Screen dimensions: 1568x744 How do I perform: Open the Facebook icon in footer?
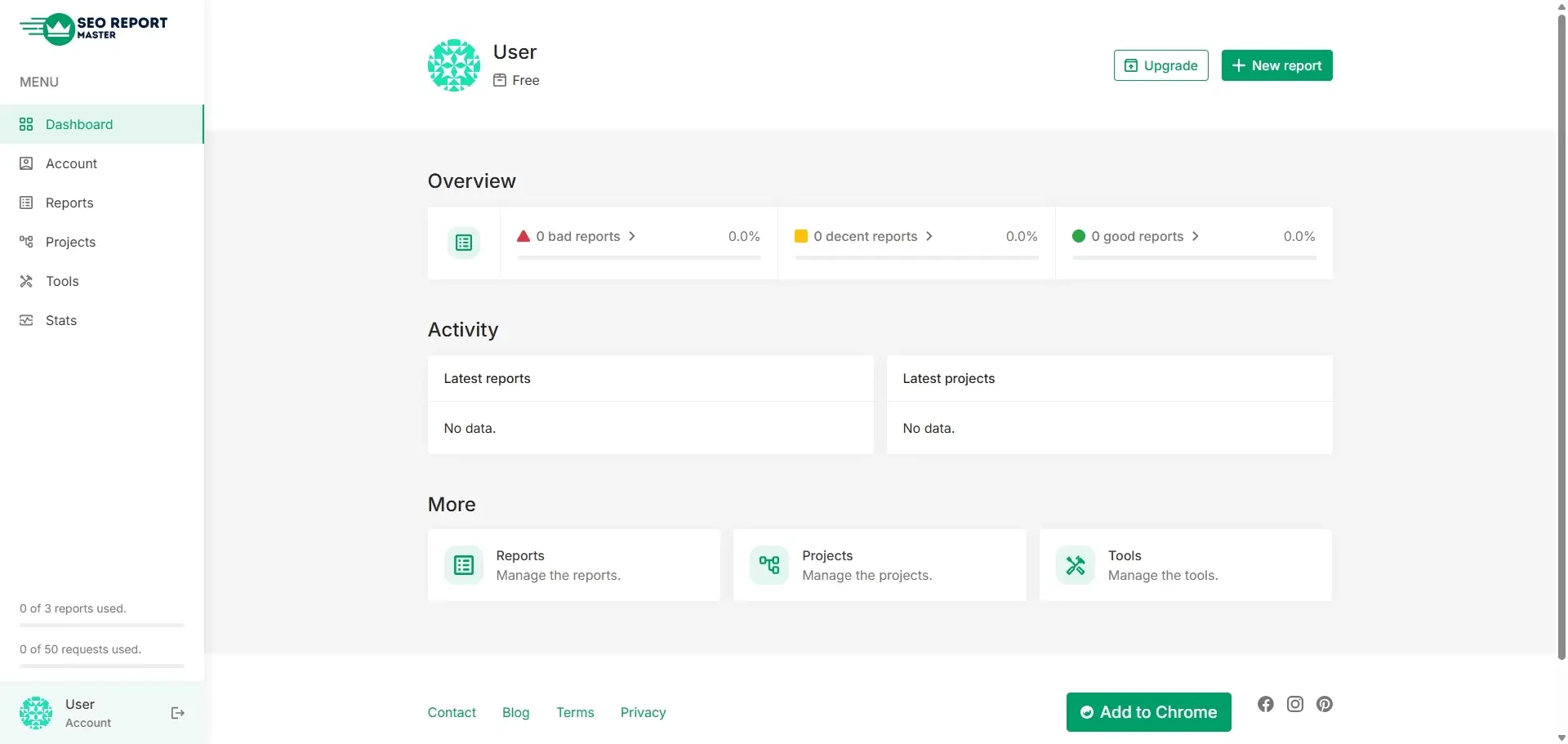1265,704
